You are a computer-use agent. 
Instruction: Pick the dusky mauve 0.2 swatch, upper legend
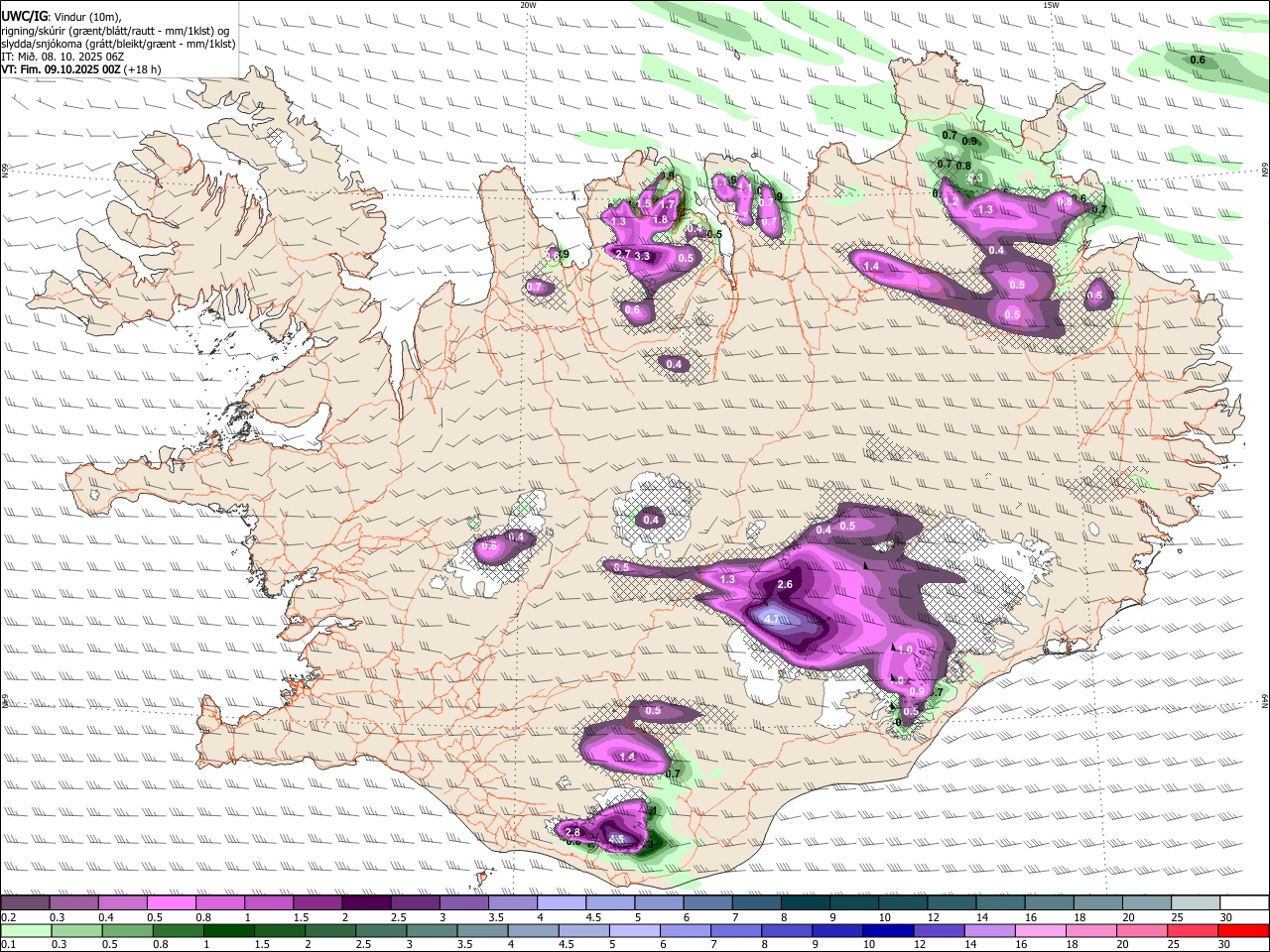(x=25, y=903)
